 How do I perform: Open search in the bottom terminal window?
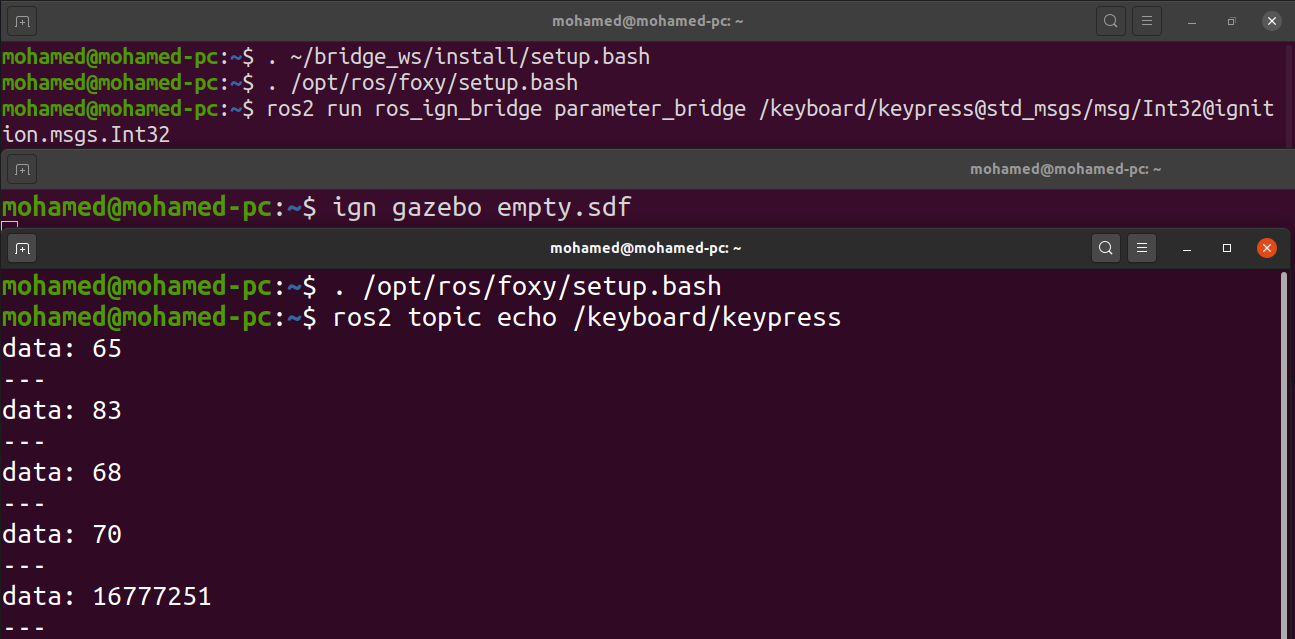pos(1105,247)
